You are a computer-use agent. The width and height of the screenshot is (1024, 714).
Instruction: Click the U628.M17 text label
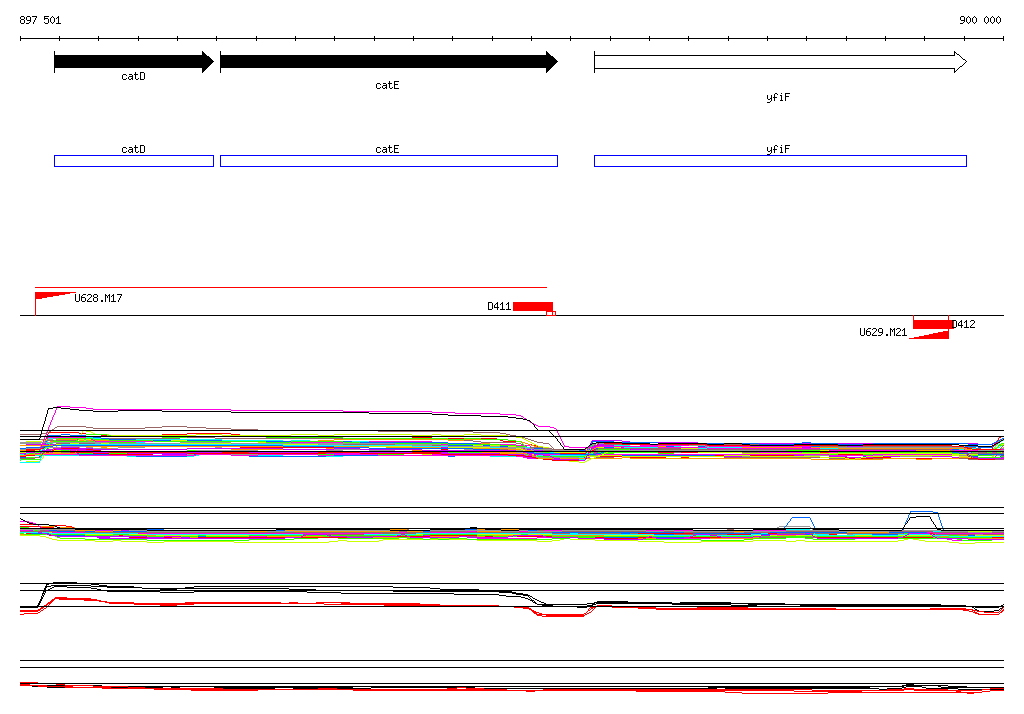click(x=99, y=298)
